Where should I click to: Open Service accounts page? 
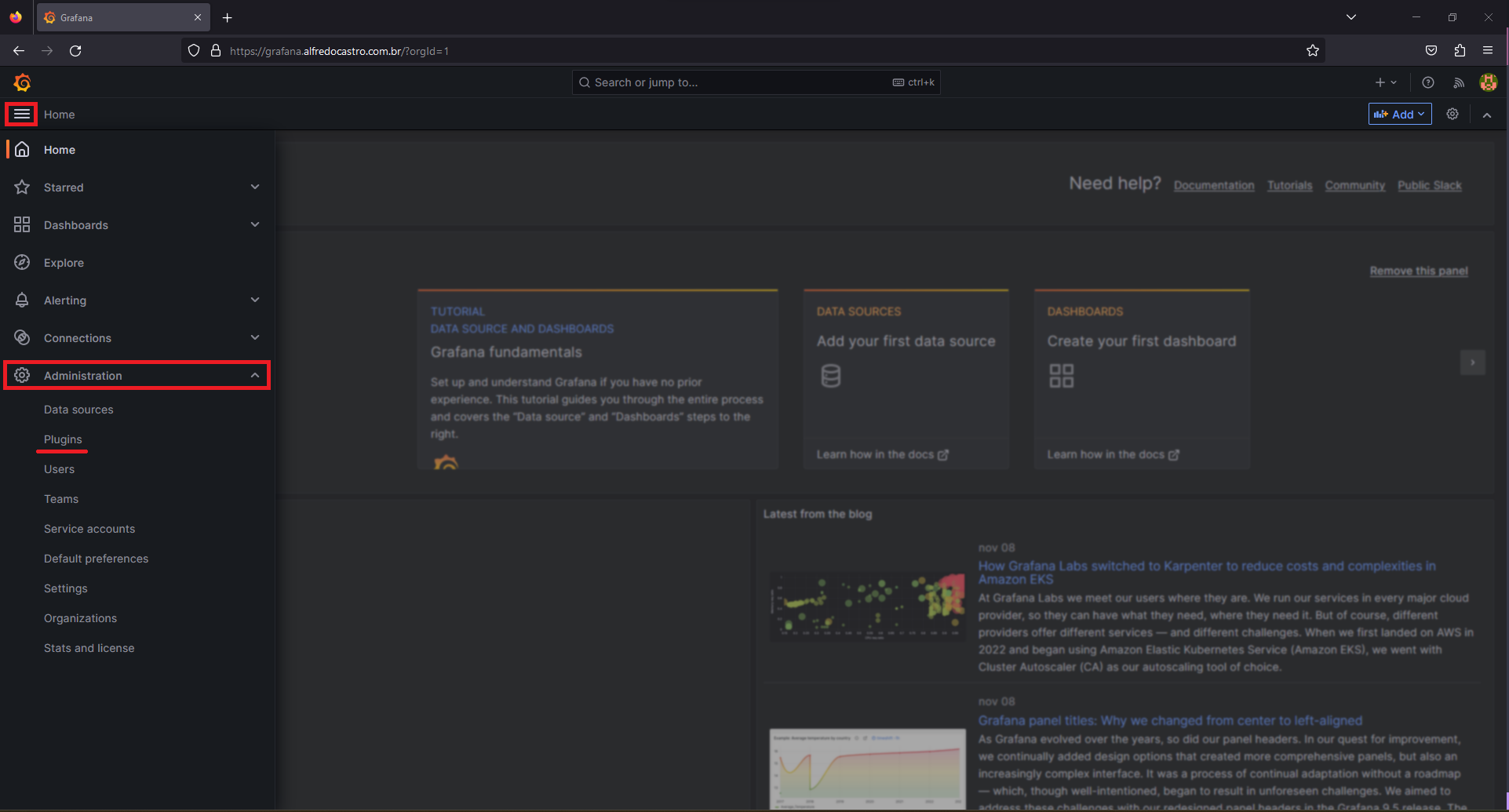[89, 529]
